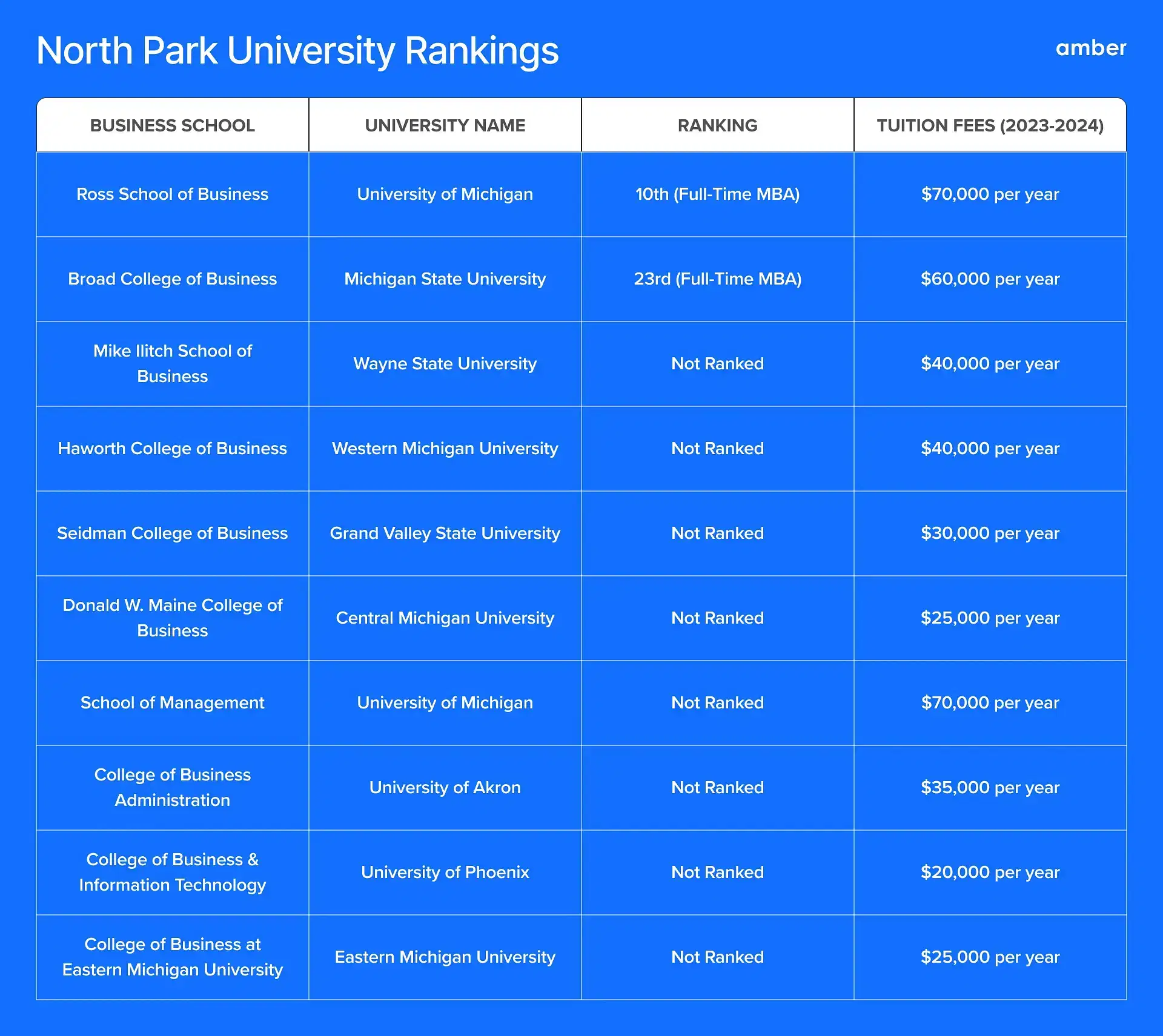This screenshot has width=1163, height=1036.
Task: Click the Western Michigan University cell
Action: (445, 448)
